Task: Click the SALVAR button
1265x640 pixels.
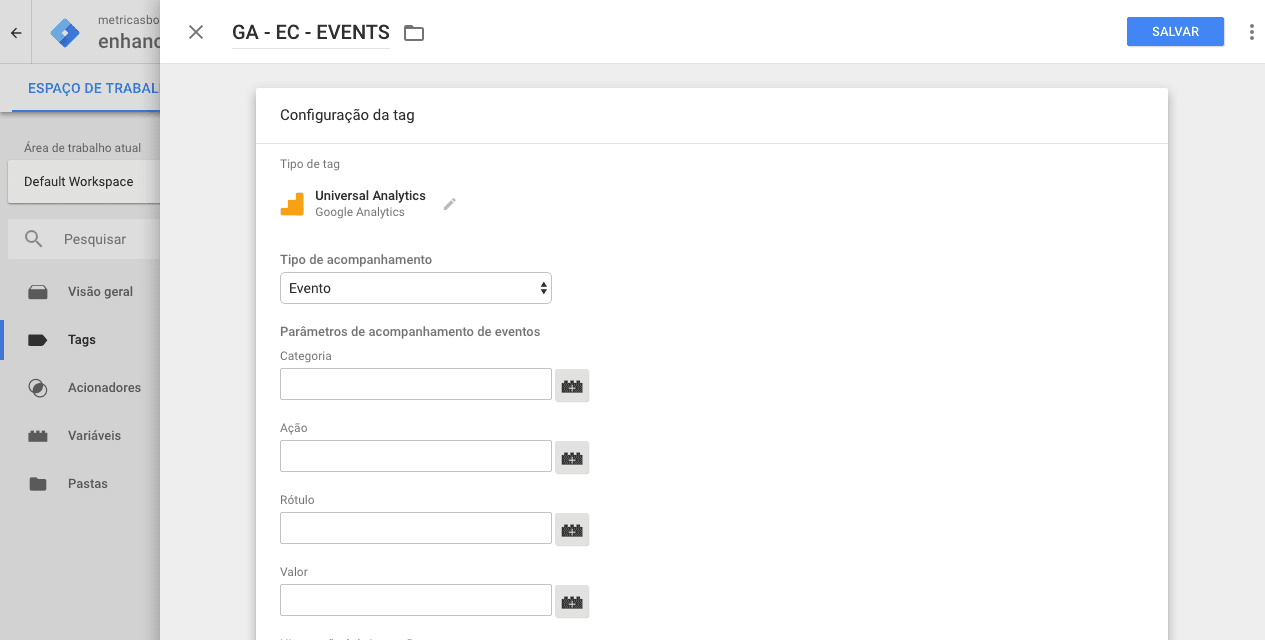Action: coord(1175,31)
